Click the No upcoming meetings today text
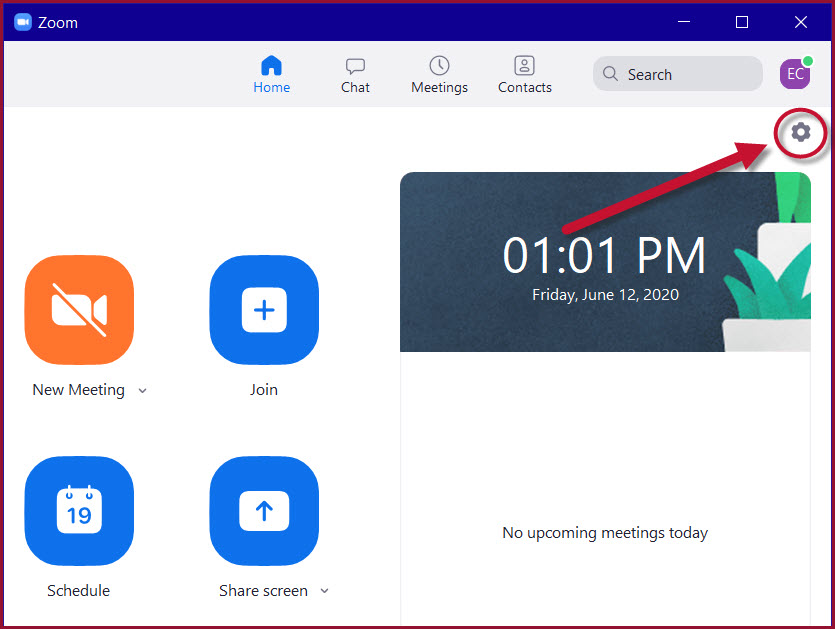Screen dimensions: 835x629 605,533
